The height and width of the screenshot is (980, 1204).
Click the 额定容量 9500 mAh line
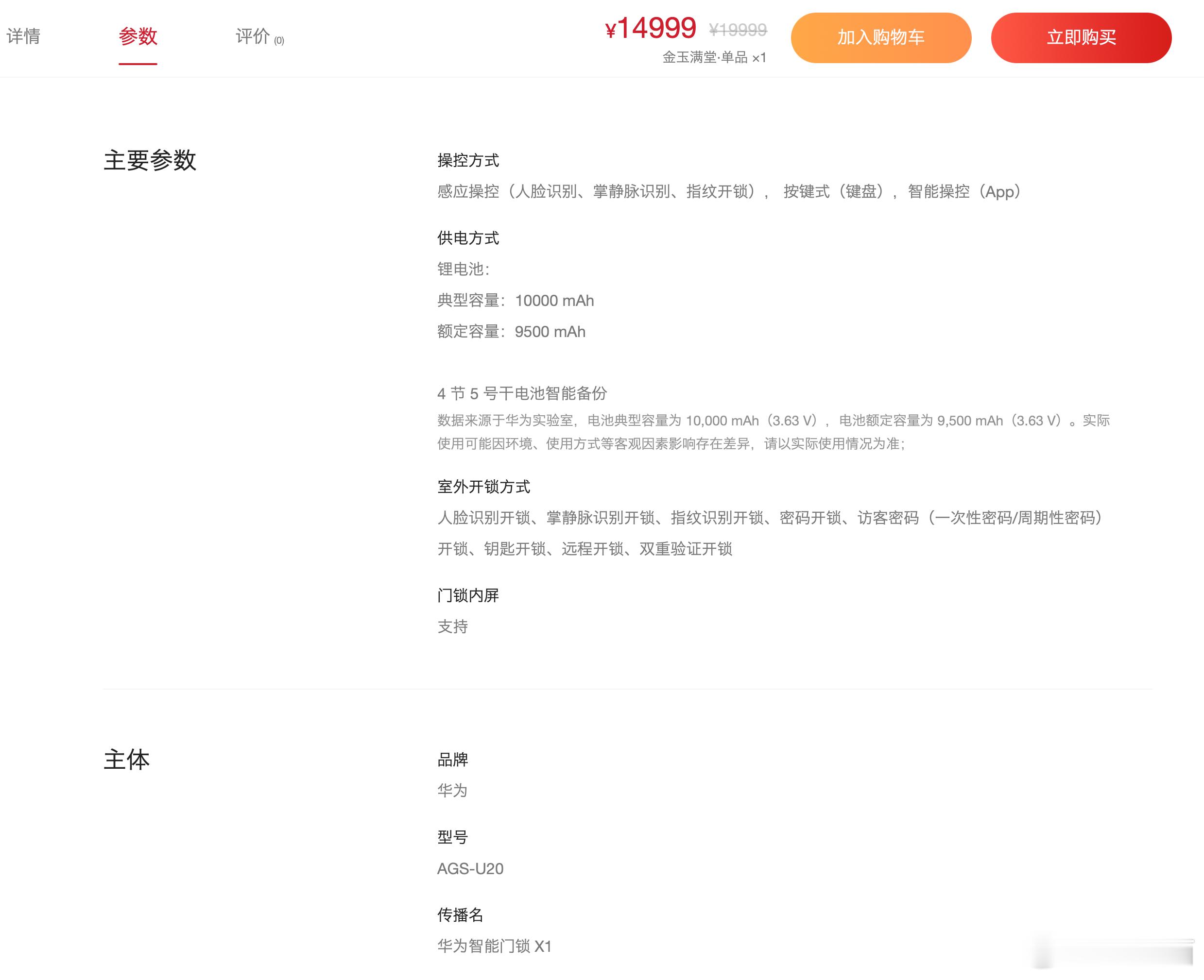point(511,331)
